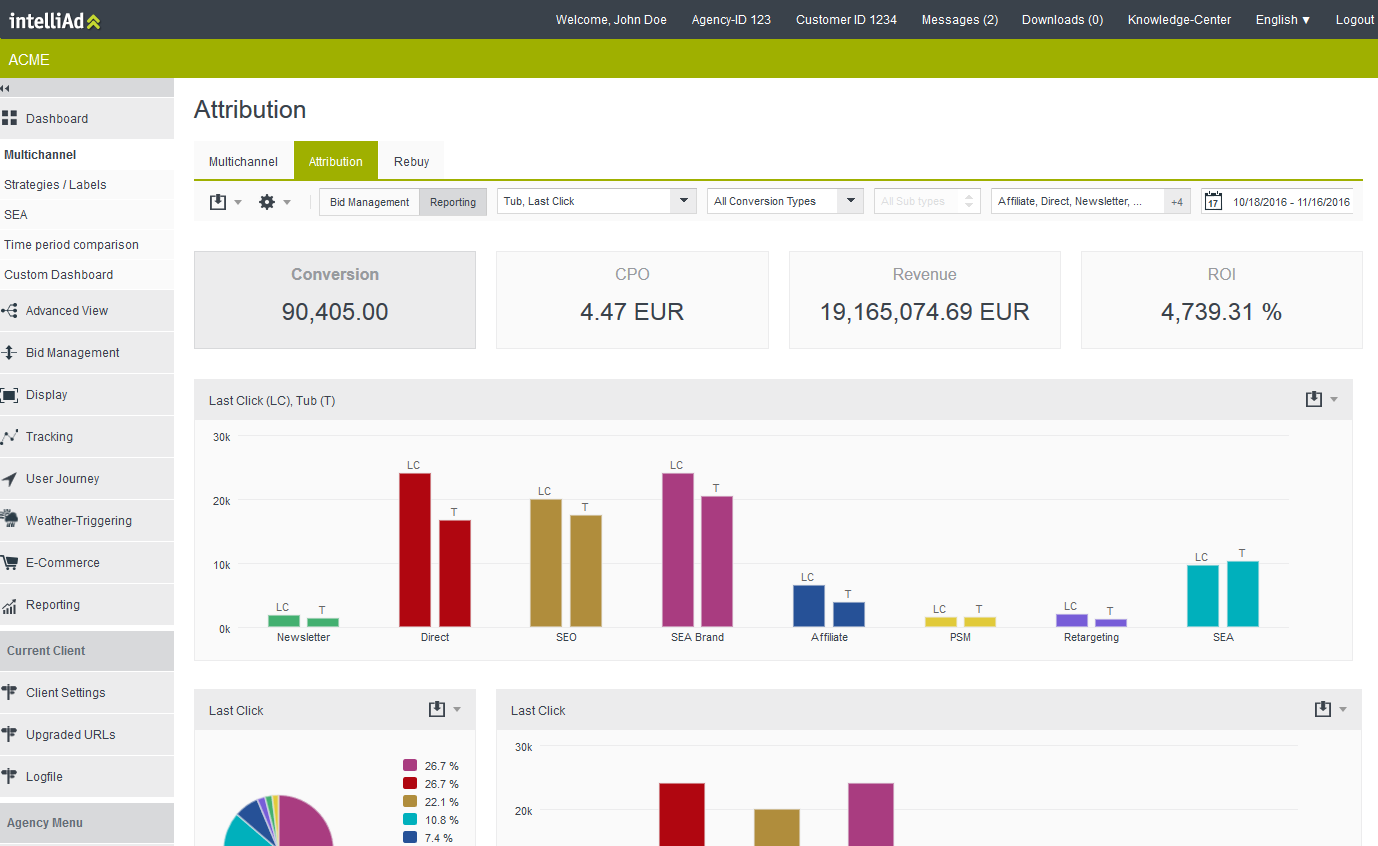Switch to the Multichannel tab
Screen dimensions: 1378x846
point(243,161)
